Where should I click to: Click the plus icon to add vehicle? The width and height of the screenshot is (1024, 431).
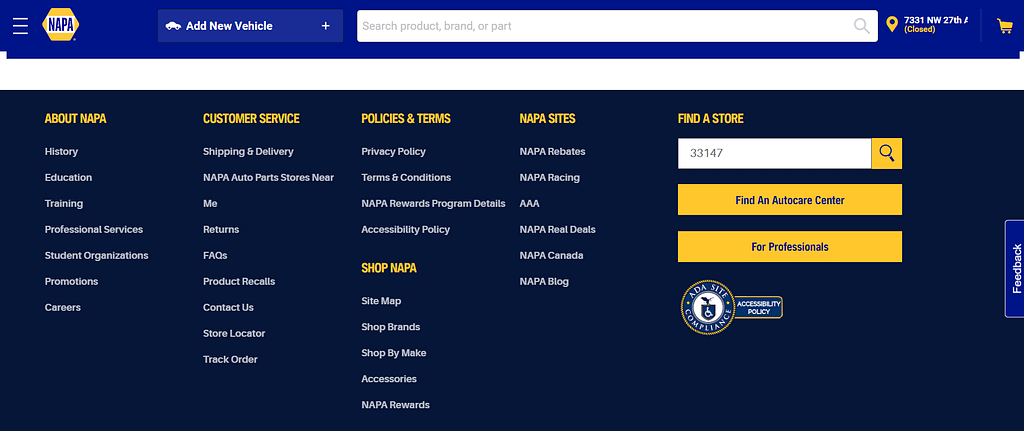(326, 26)
